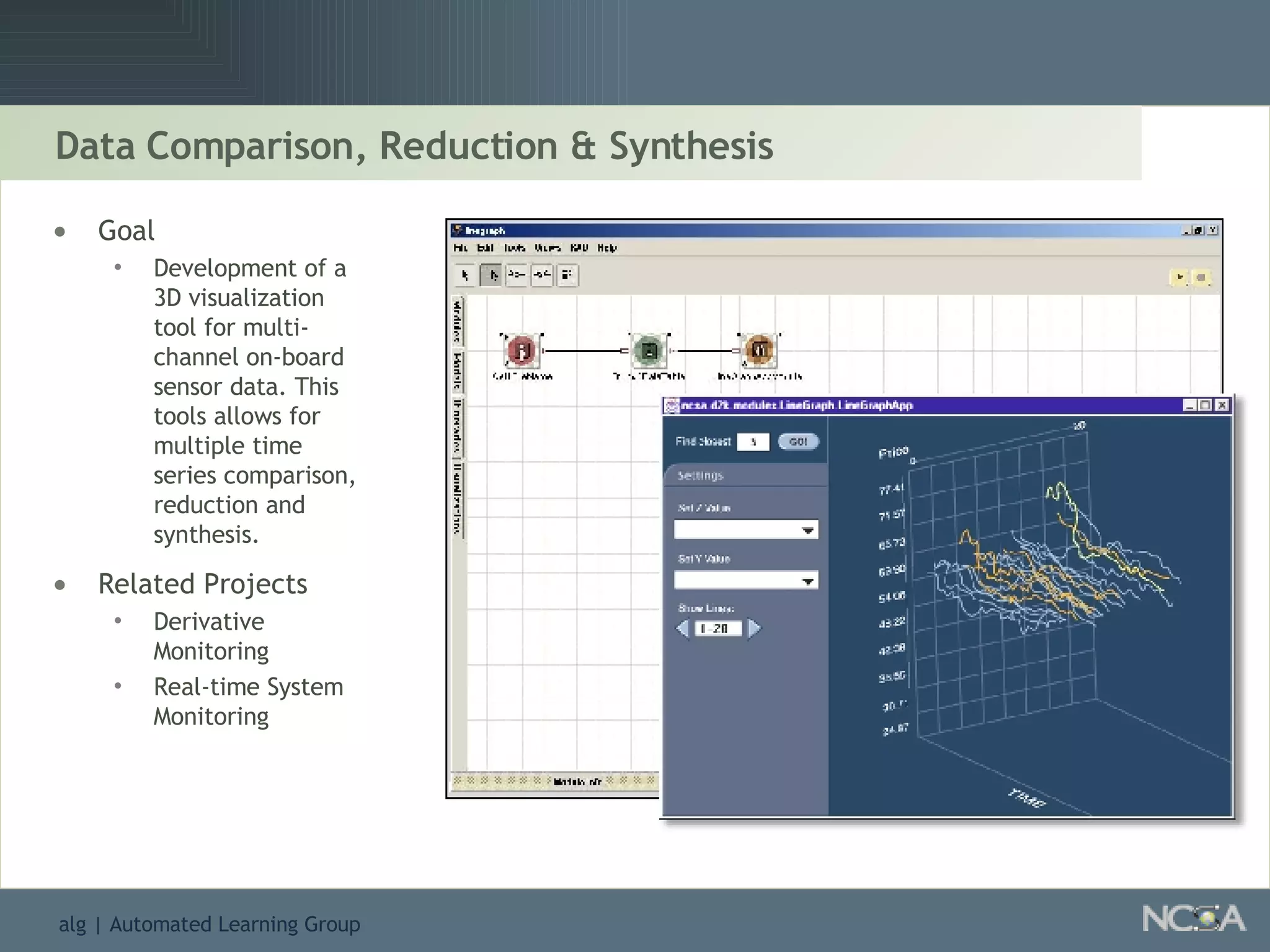Click the fifth toolbar layout icon
The width and height of the screenshot is (1270, 952).
tap(567, 275)
